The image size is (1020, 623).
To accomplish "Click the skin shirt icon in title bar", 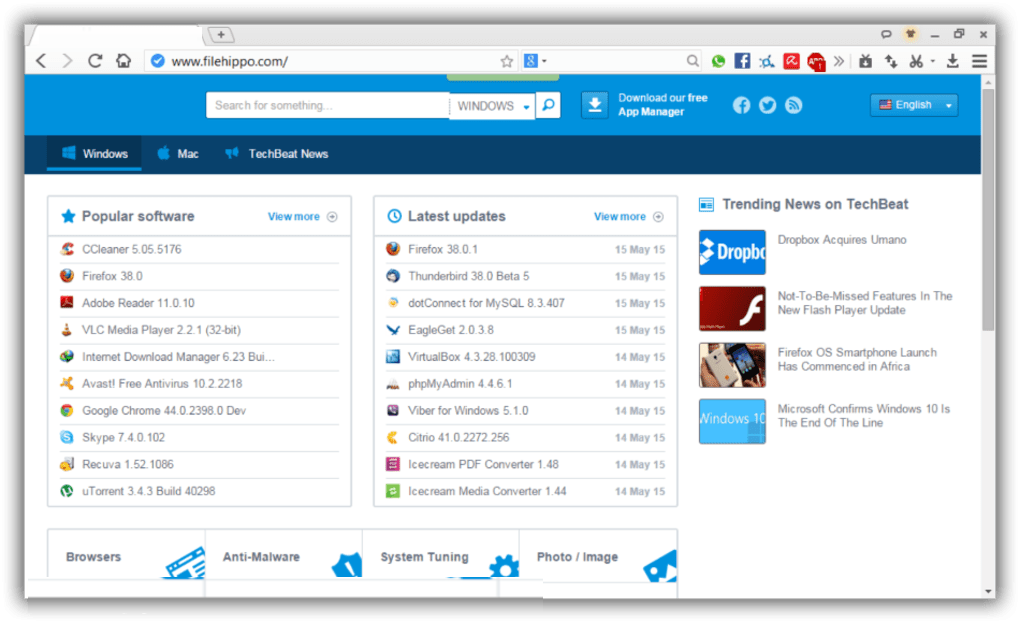I will click(910, 33).
